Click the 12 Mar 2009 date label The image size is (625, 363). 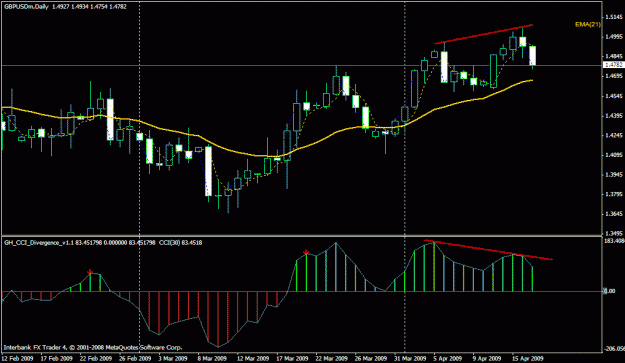tap(253, 358)
